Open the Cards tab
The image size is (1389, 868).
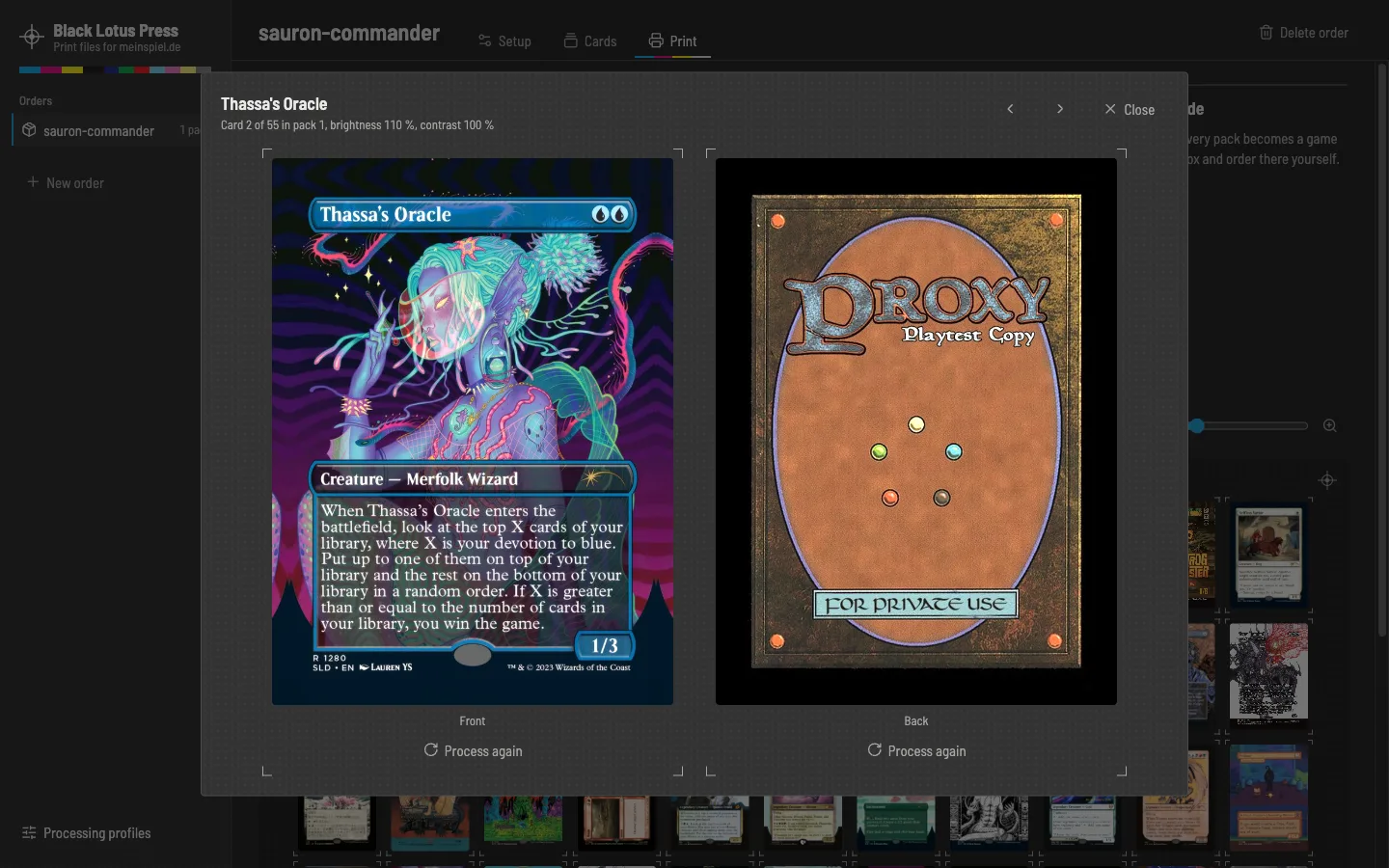(590, 41)
